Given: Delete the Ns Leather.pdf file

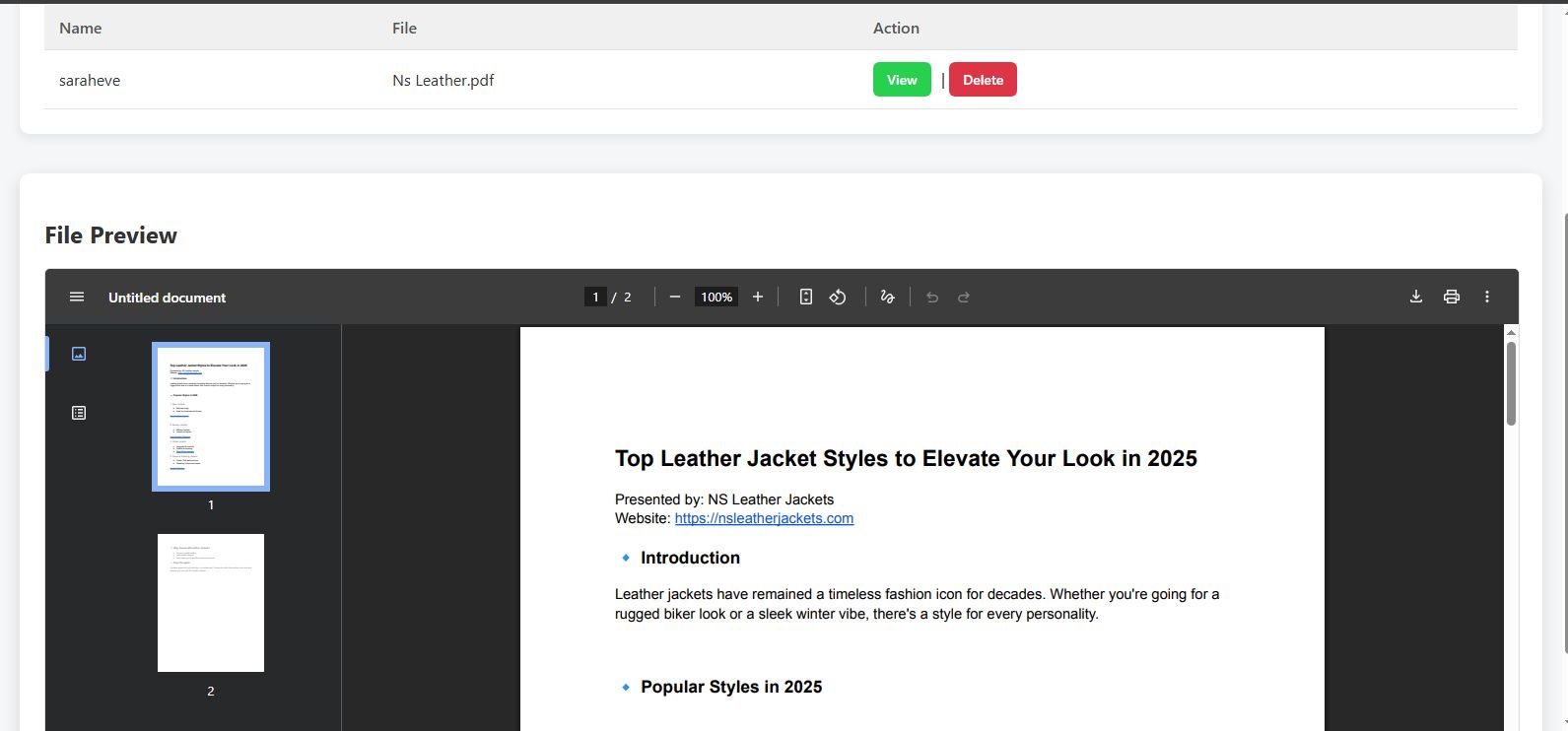Looking at the screenshot, I should point(983,80).
